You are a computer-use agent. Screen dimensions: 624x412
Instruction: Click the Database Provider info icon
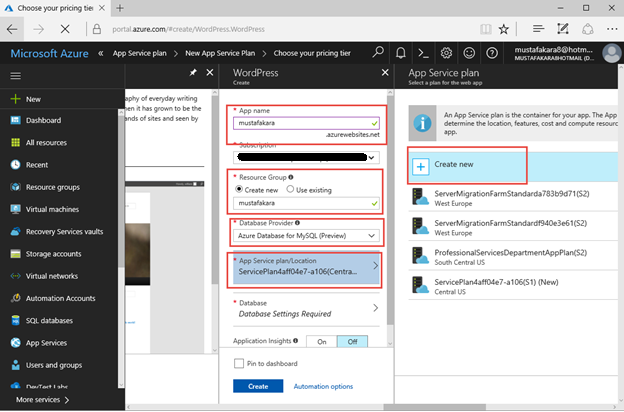[x=297, y=223]
